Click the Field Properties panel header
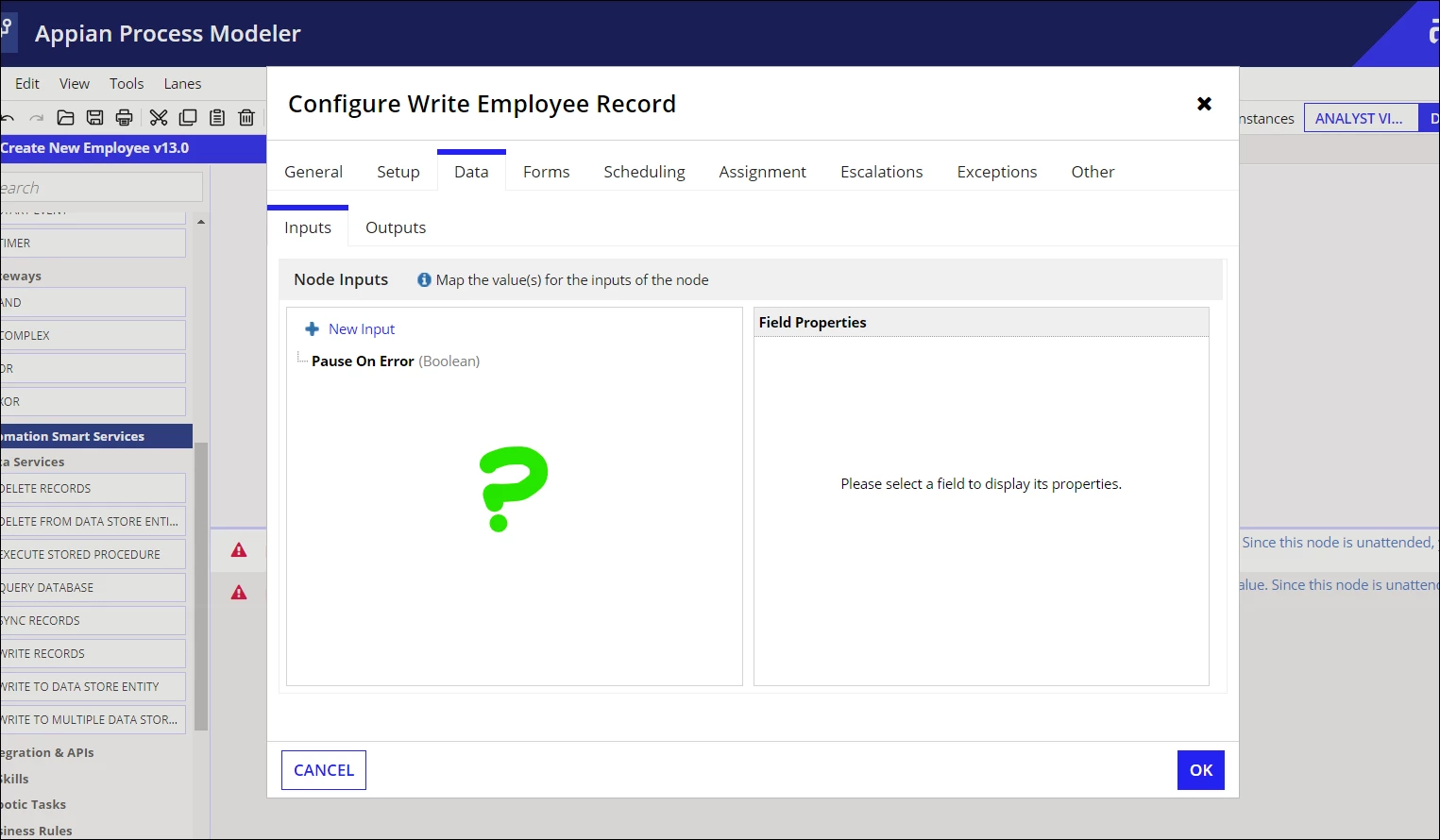 pyautogui.click(x=981, y=323)
